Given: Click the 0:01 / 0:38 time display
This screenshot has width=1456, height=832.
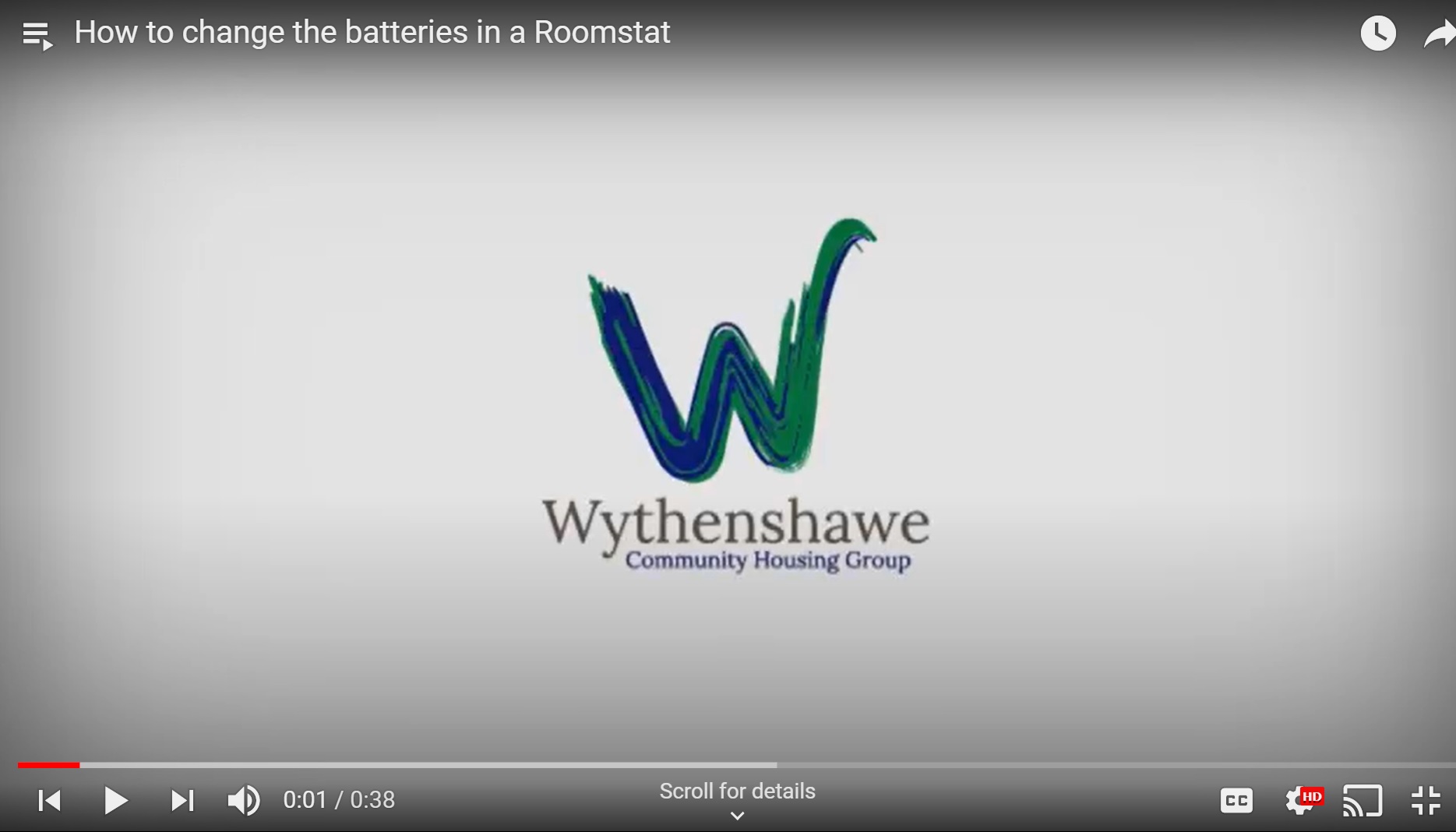Looking at the screenshot, I should (x=339, y=800).
